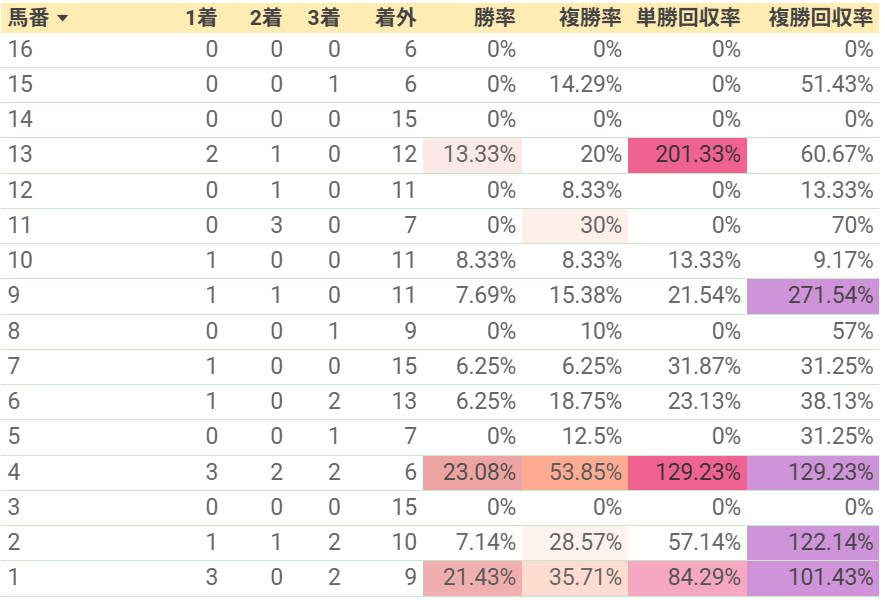Select the 複勝回収率 column header
The height and width of the screenshot is (600, 885).
coord(821,18)
